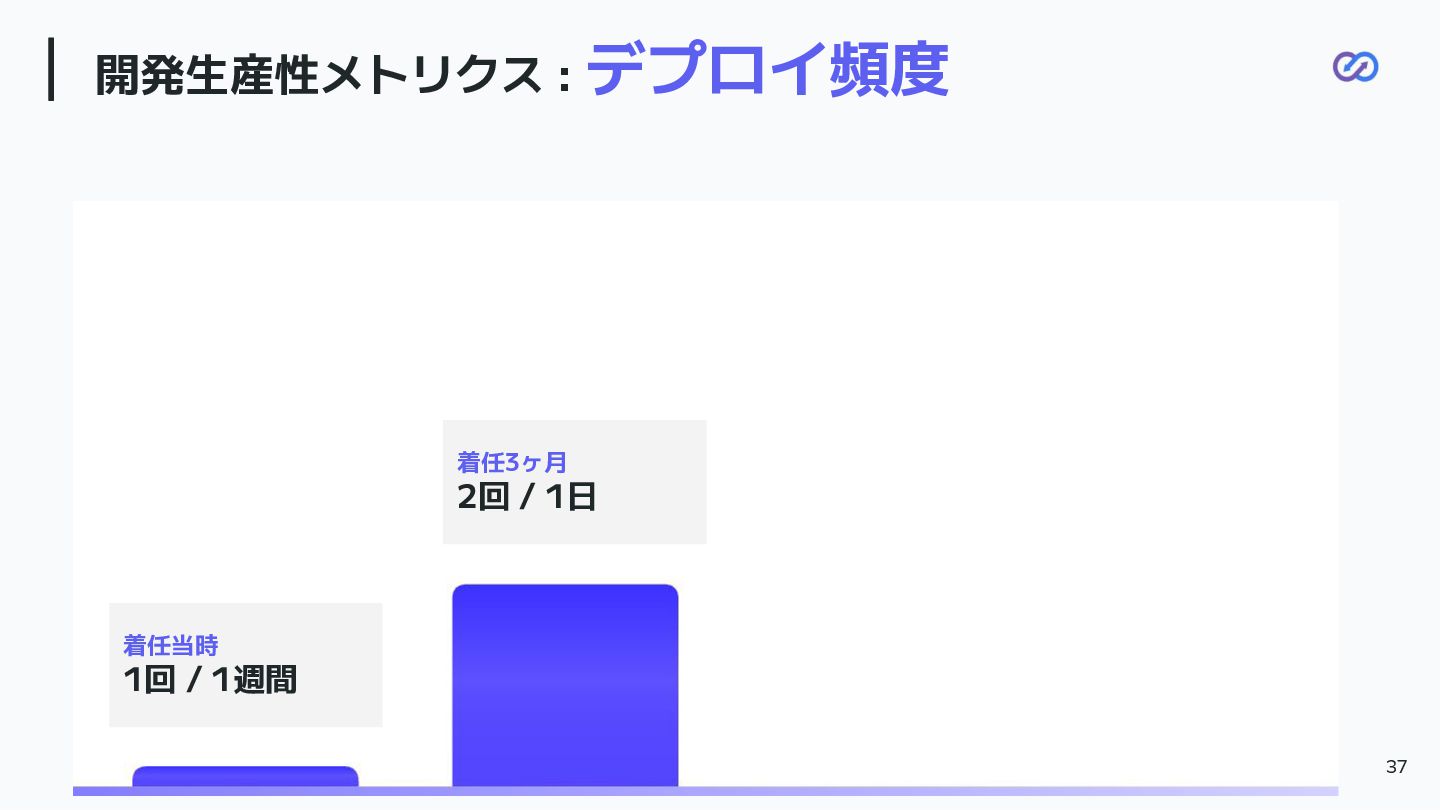This screenshot has height=810, width=1440.
Task: Click the デプロイ頻度 purple heading
Action: click(x=766, y=70)
